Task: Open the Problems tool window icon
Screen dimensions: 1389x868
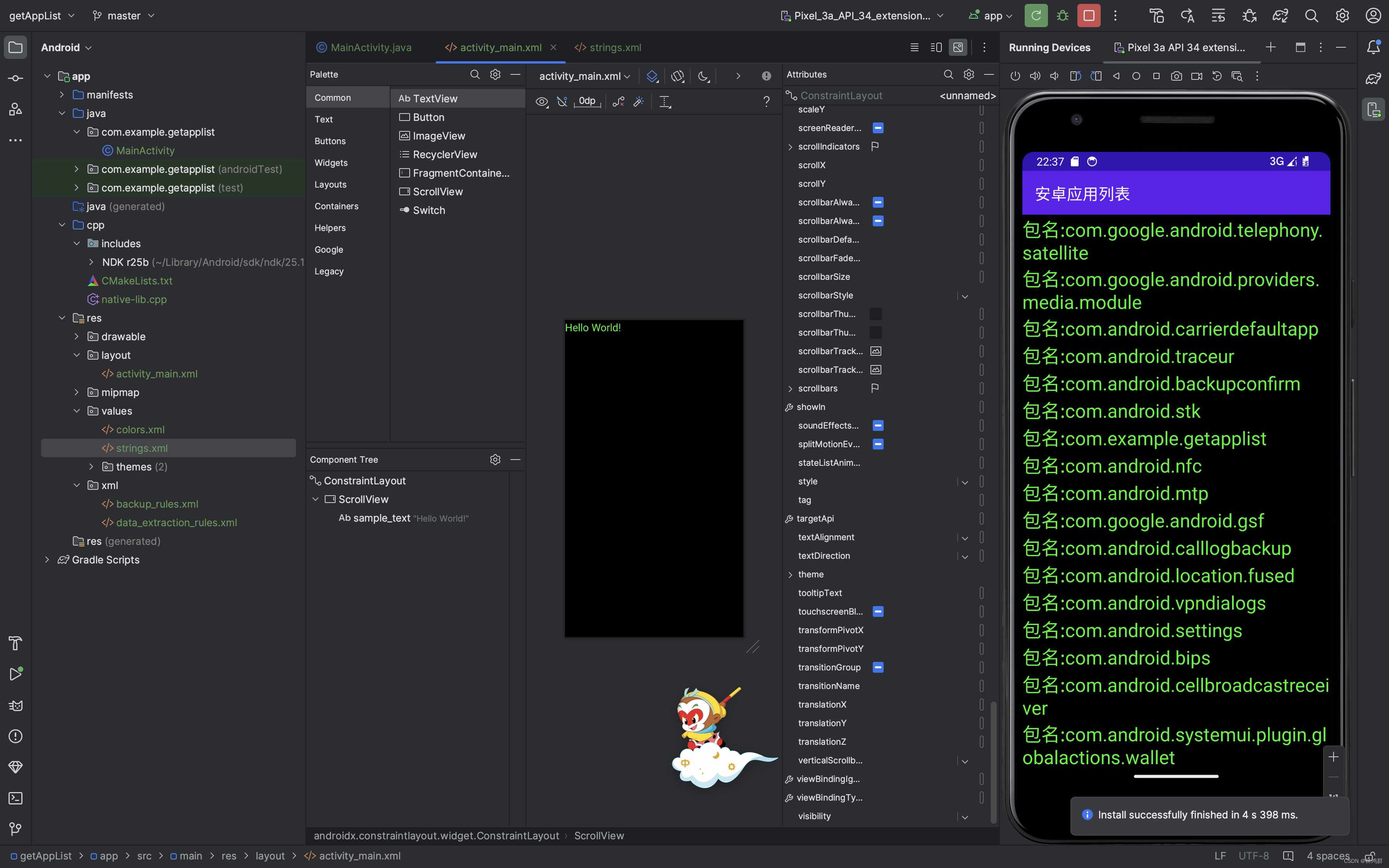Action: pyautogui.click(x=16, y=736)
